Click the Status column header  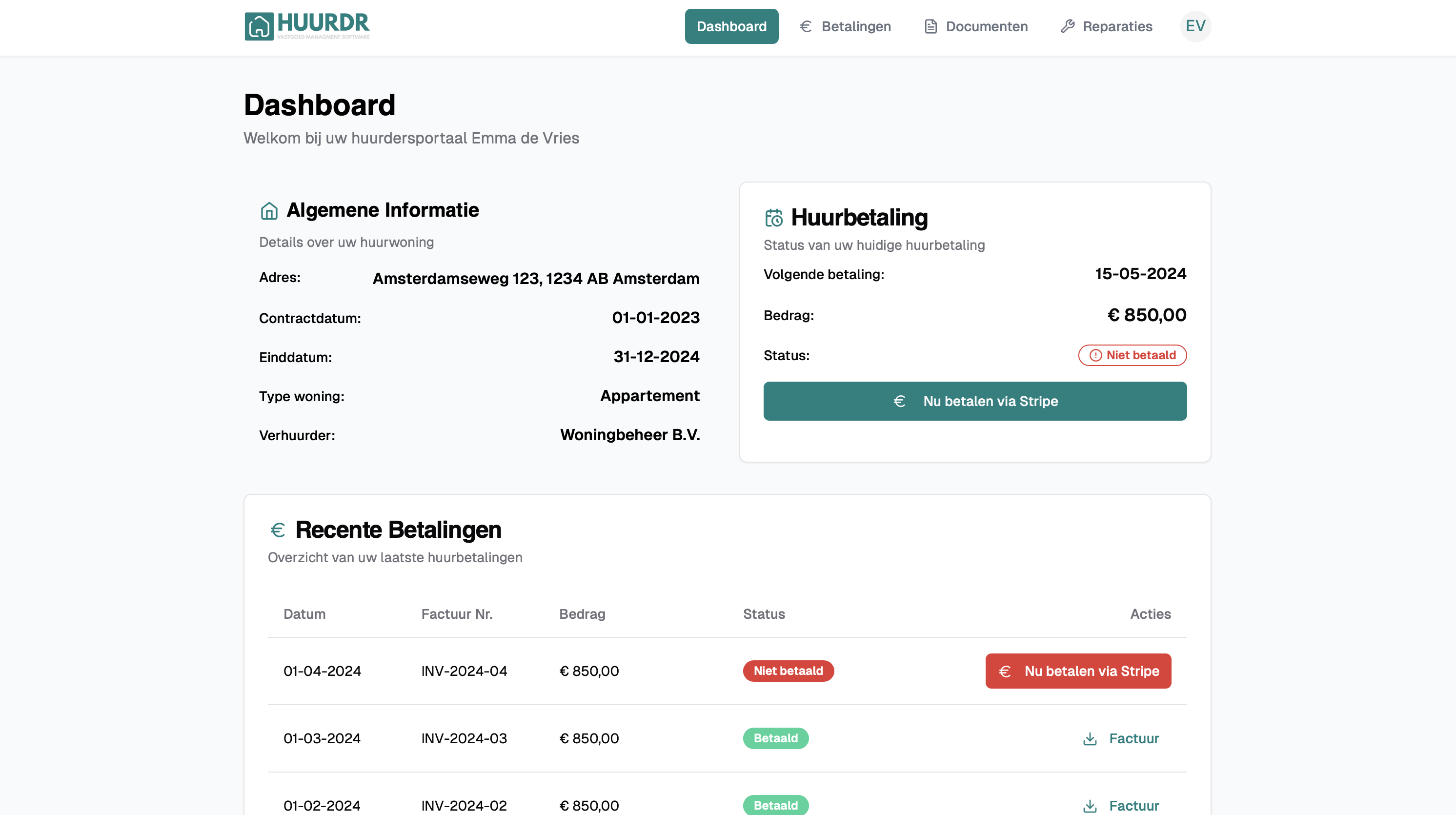pyautogui.click(x=764, y=614)
